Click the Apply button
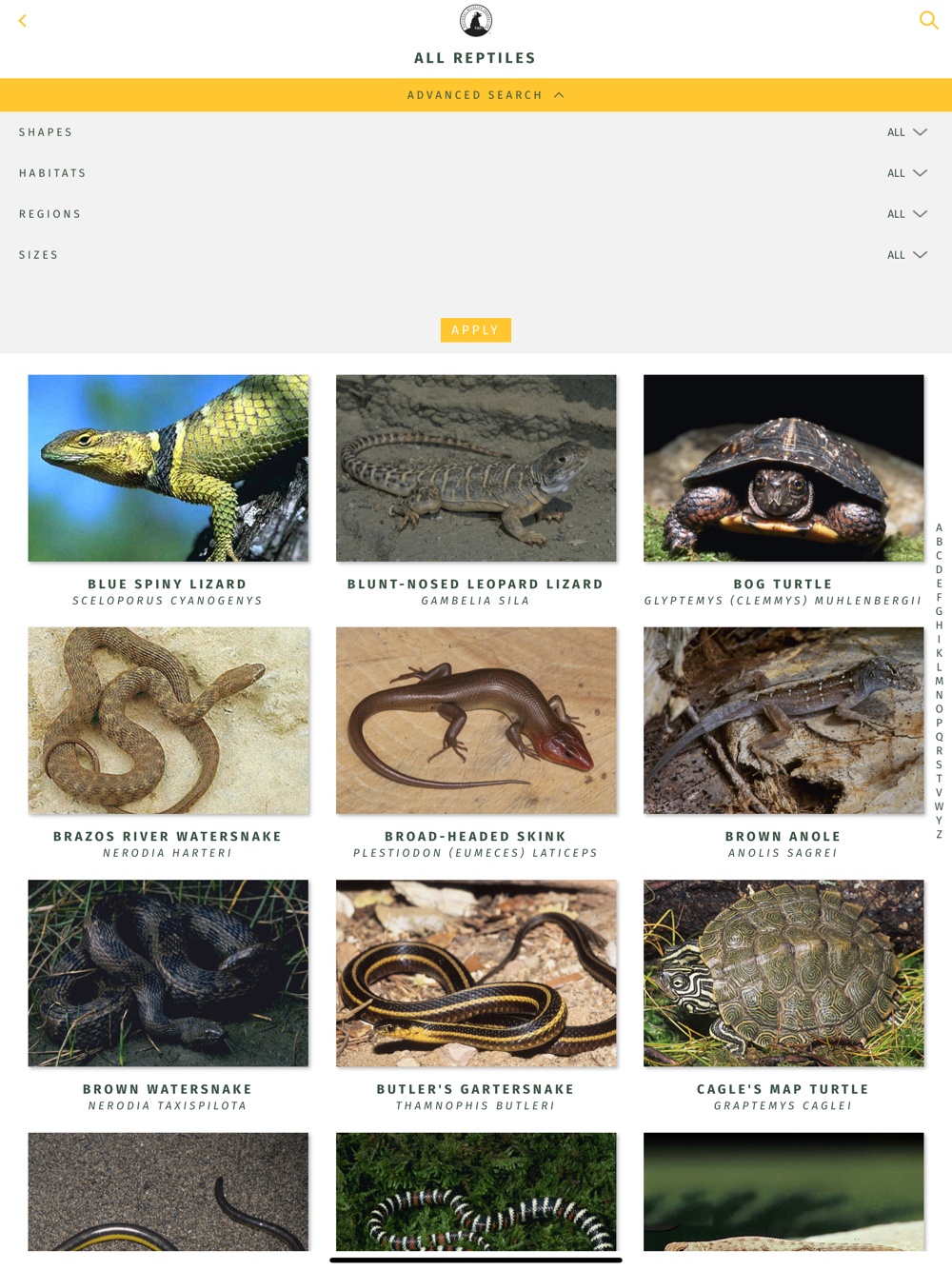This screenshot has width=952, height=1270. pyautogui.click(x=476, y=329)
